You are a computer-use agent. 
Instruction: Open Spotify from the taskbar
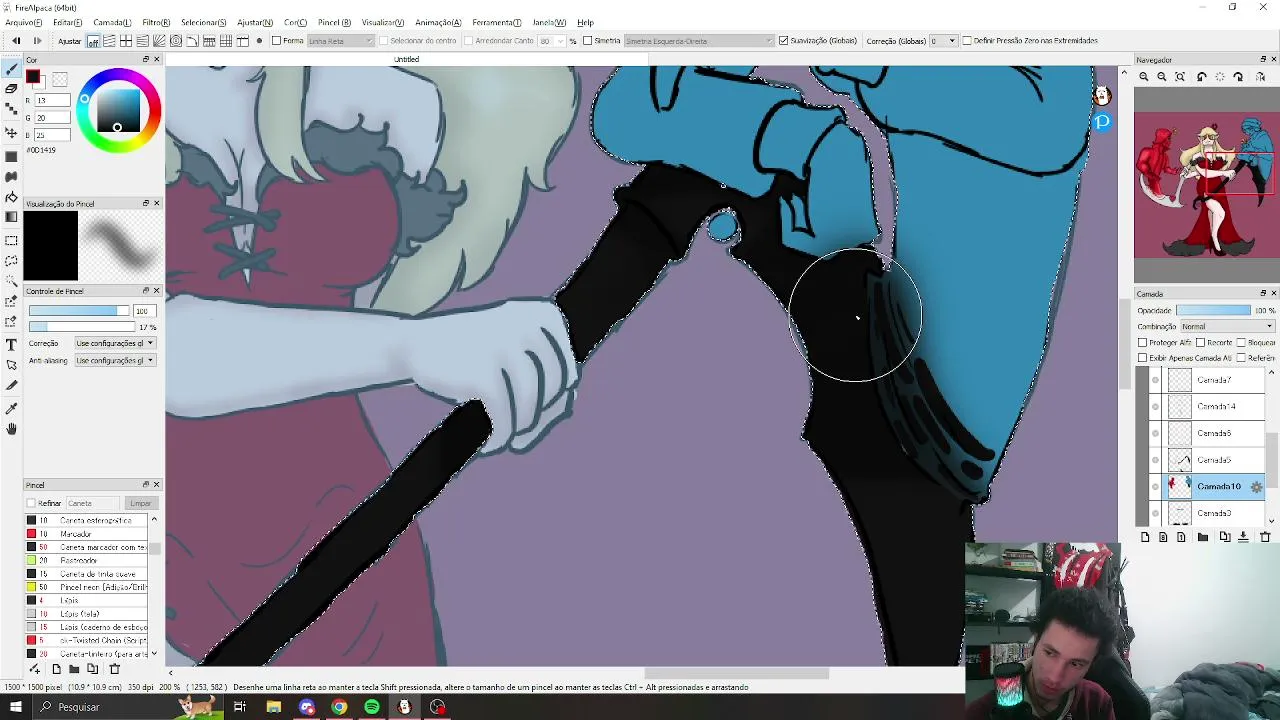pyautogui.click(x=372, y=707)
